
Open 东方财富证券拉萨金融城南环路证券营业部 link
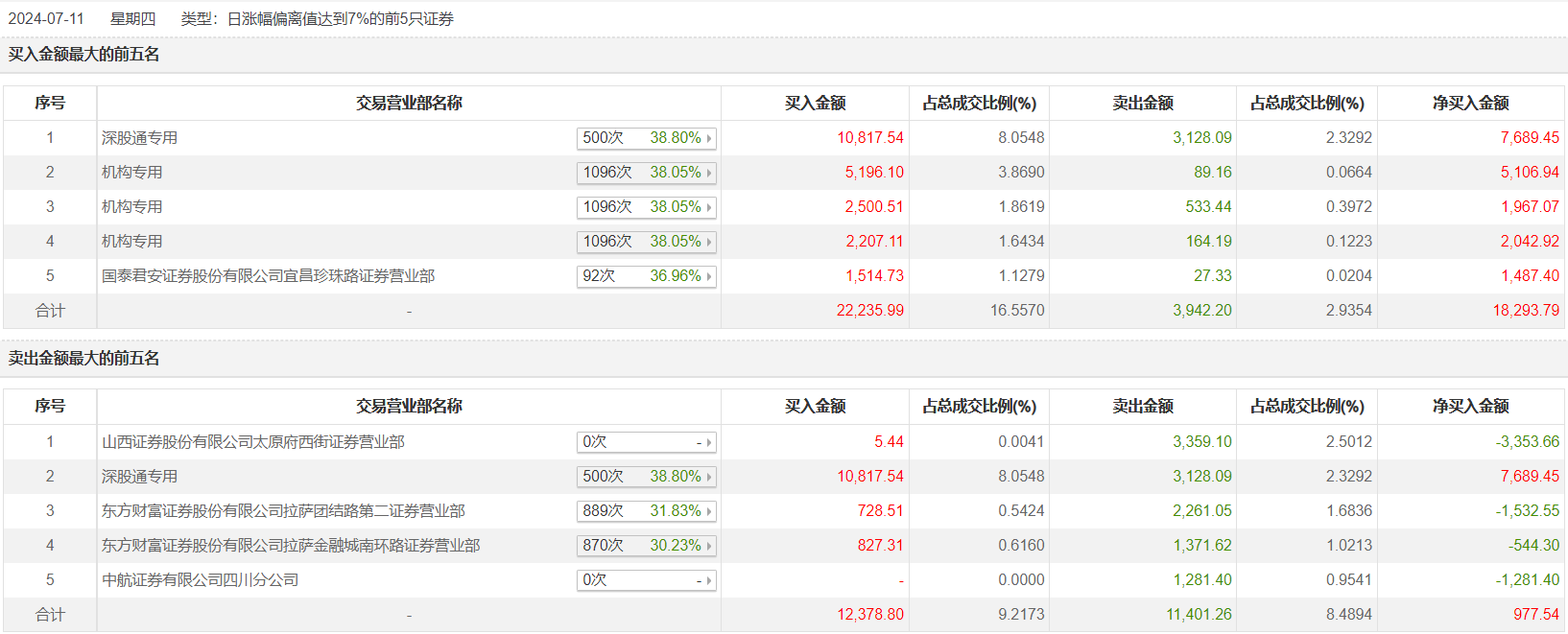(291, 546)
